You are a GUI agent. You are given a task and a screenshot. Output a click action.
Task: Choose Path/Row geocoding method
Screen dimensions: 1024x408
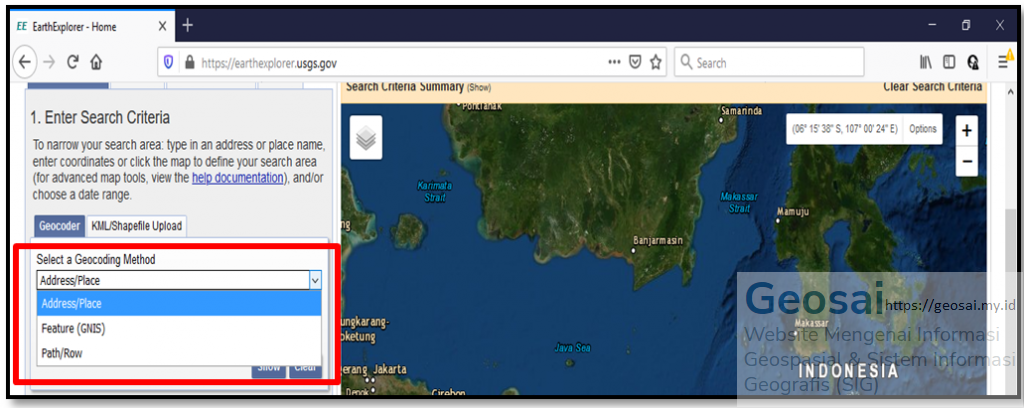179,353
